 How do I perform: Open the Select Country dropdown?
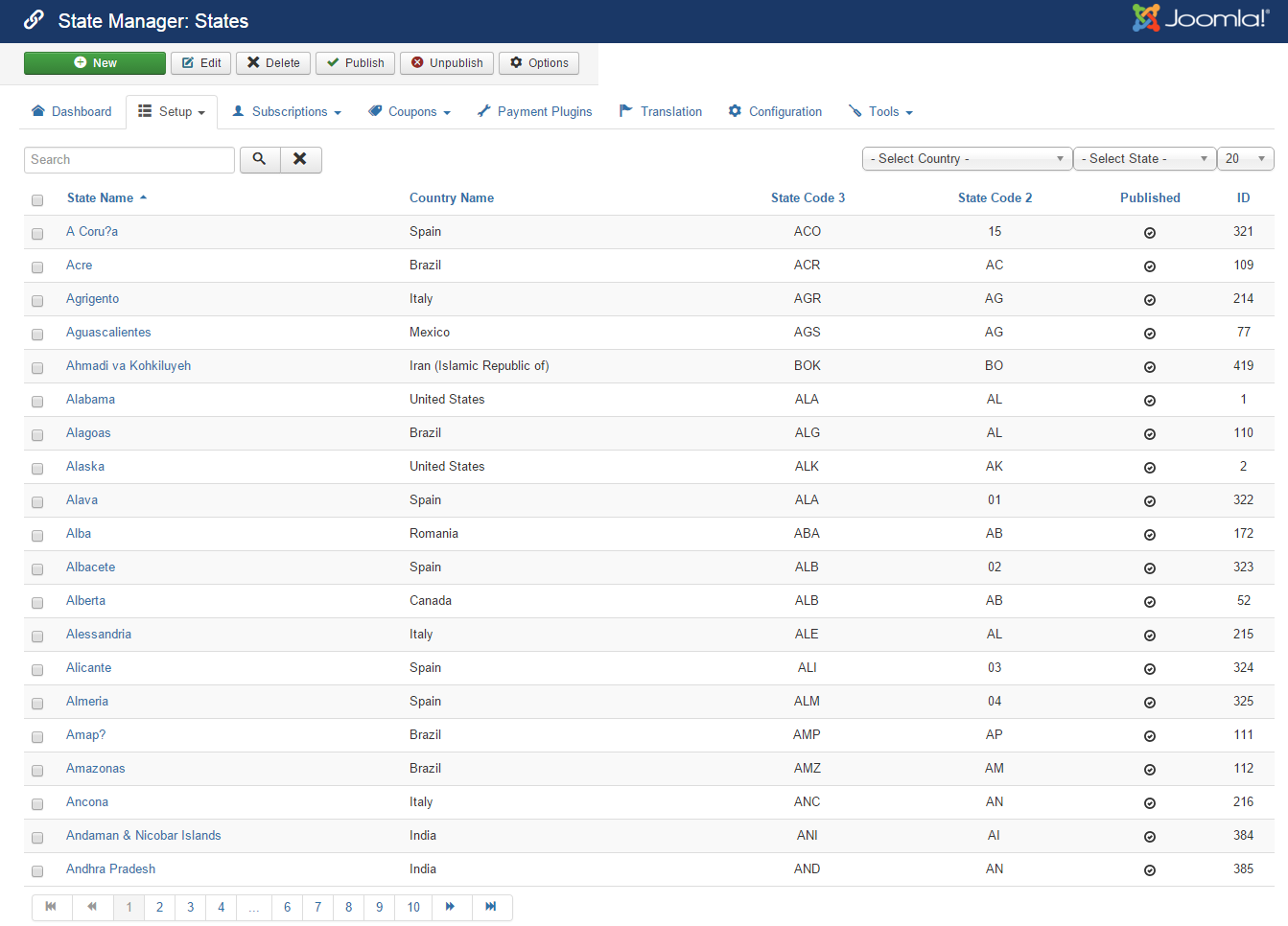967,159
